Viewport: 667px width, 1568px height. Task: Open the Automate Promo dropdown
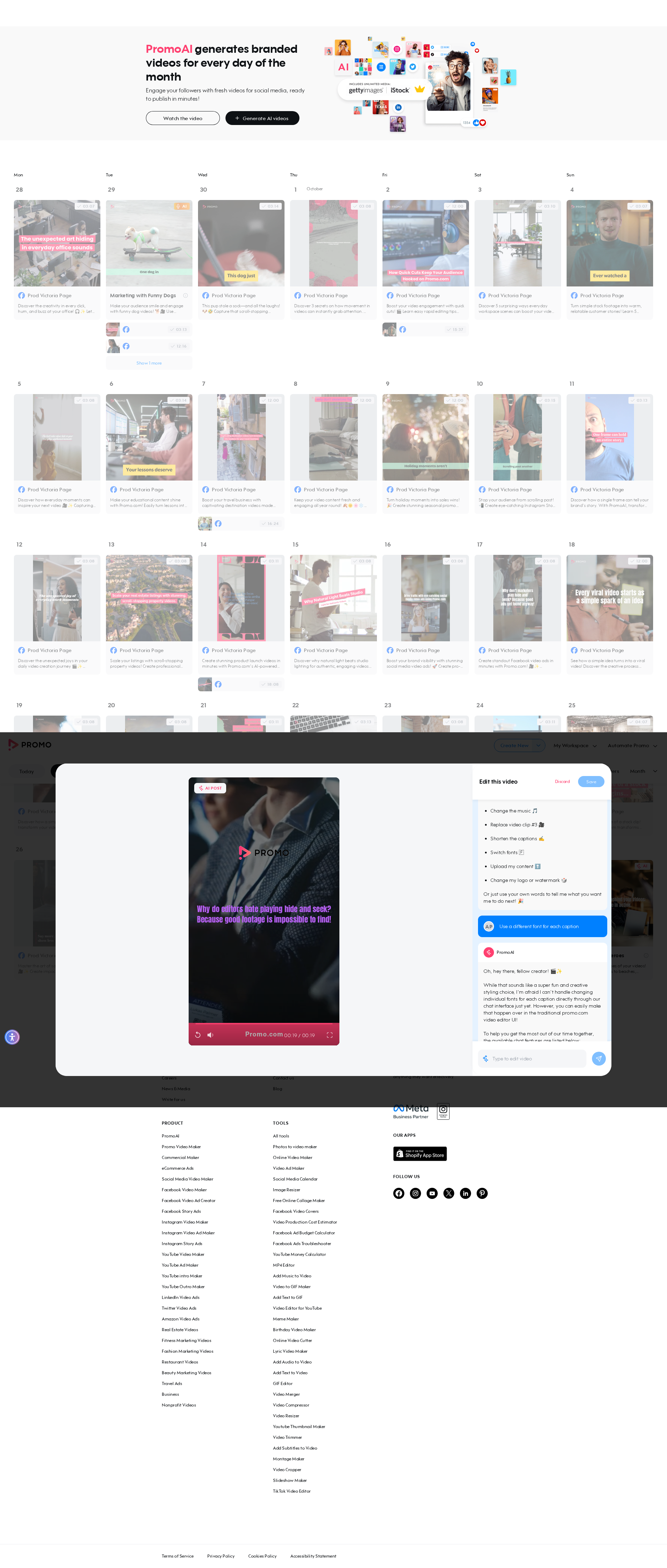(x=632, y=745)
